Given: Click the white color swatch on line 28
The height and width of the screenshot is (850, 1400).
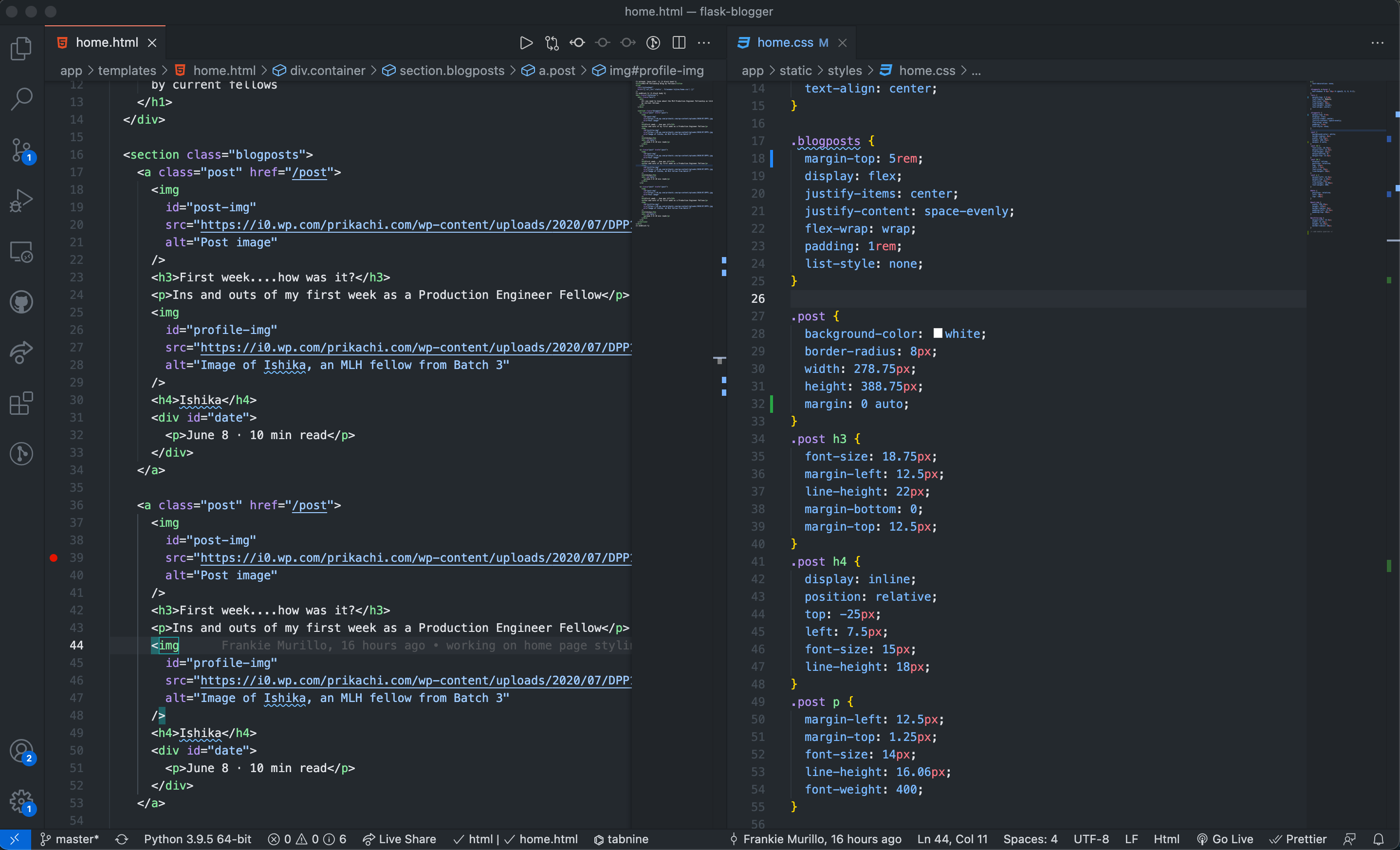Looking at the screenshot, I should tap(938, 333).
